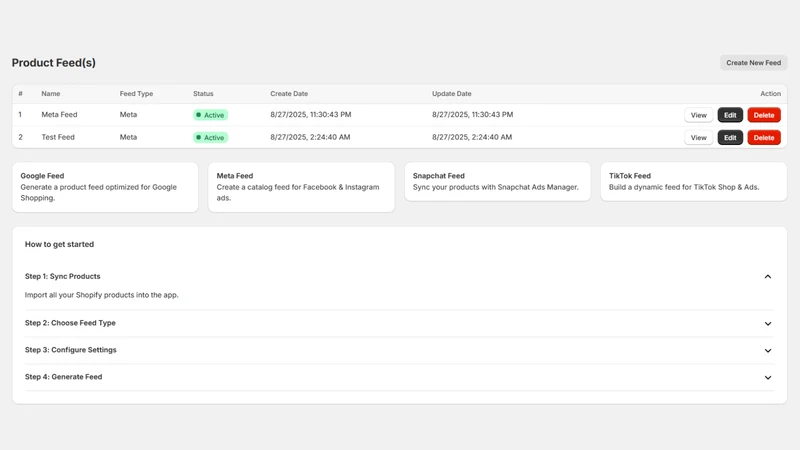Expand Step 2: Choose Feed Type chevron
800x450 pixels.
[x=767, y=323]
